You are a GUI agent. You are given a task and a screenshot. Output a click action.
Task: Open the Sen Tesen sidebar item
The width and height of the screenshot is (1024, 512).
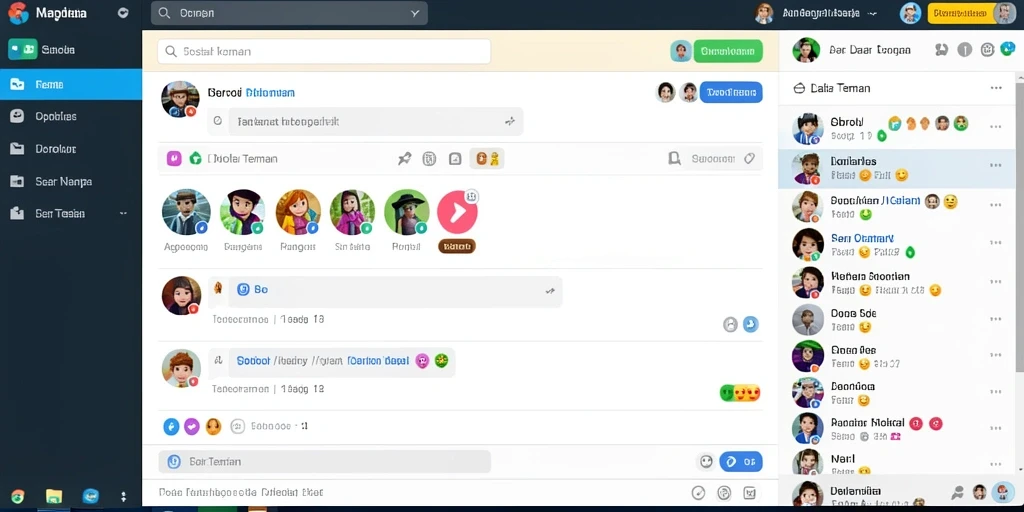pos(71,214)
